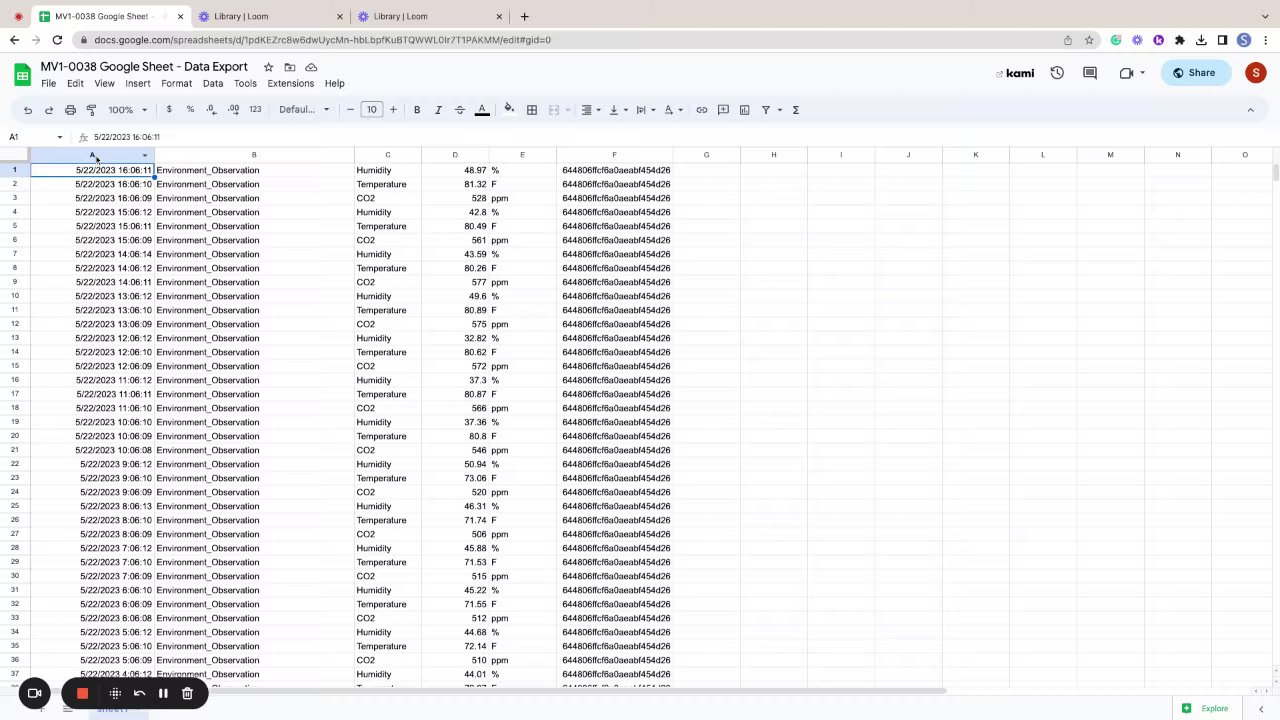Open vertical align dropdown
Screen dimensions: 1280x720
tap(617, 110)
